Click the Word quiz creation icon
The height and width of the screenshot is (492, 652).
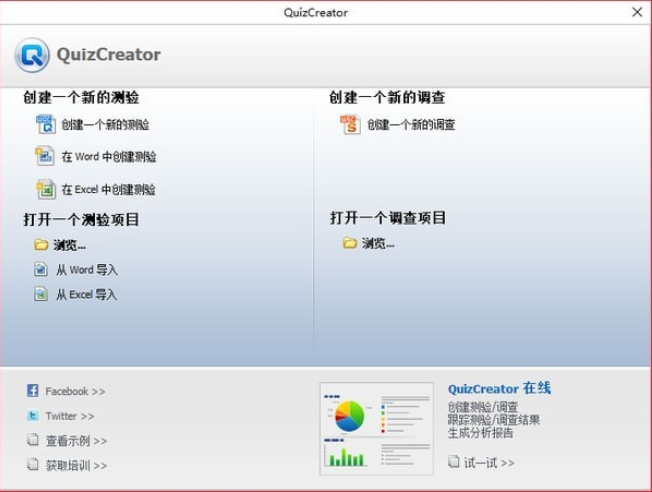pyautogui.click(x=44, y=156)
